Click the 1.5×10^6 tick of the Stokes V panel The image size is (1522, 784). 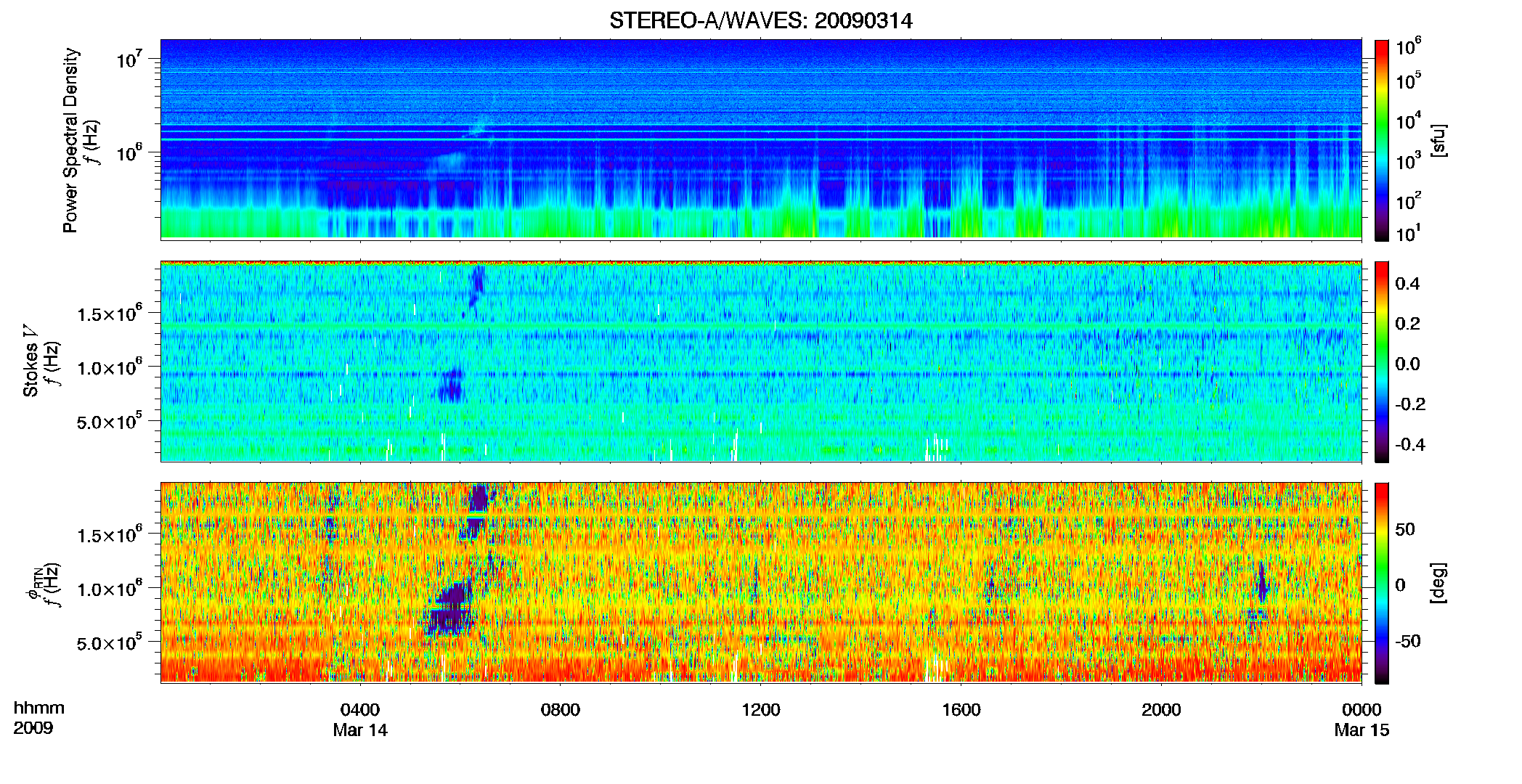pos(110,313)
